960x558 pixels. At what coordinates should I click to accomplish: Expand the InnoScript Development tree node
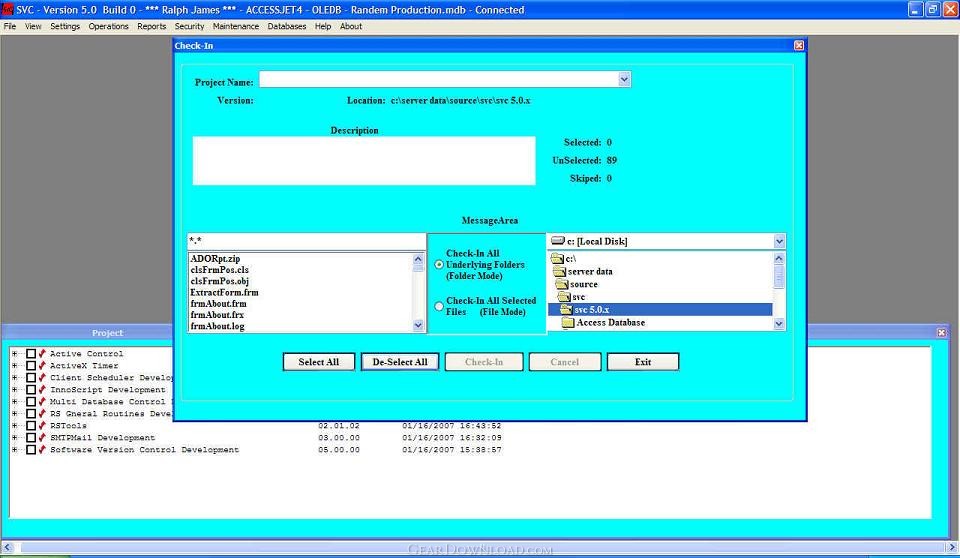point(15,390)
